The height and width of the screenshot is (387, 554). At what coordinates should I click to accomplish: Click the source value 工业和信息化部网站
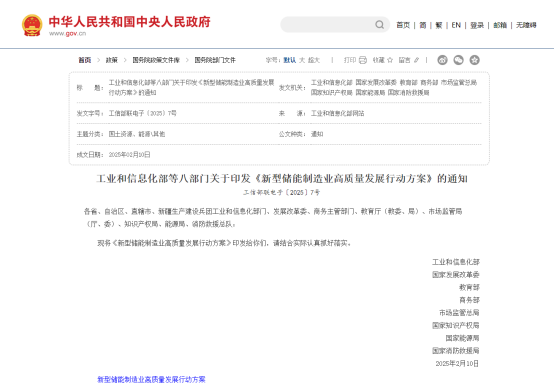(337, 113)
